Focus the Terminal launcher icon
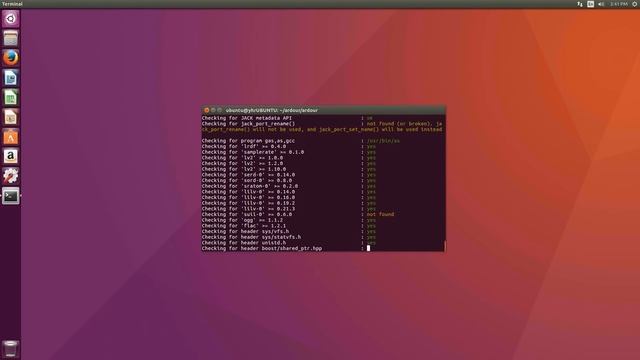 (11, 196)
